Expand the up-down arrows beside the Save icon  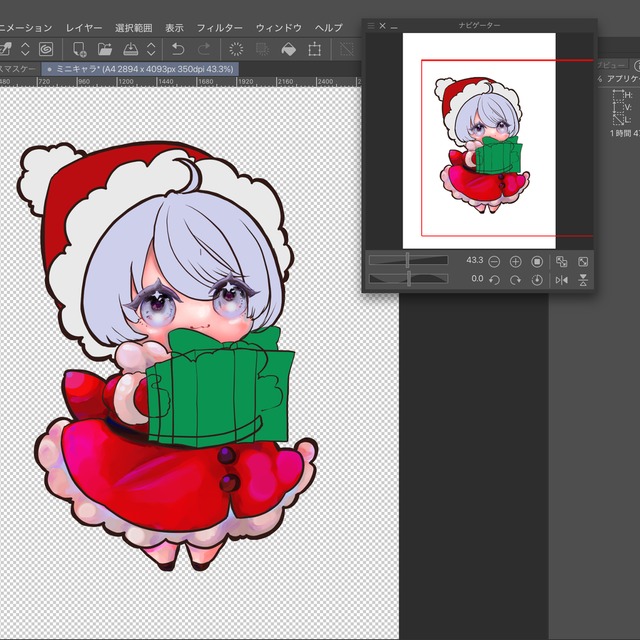[x=151, y=48]
